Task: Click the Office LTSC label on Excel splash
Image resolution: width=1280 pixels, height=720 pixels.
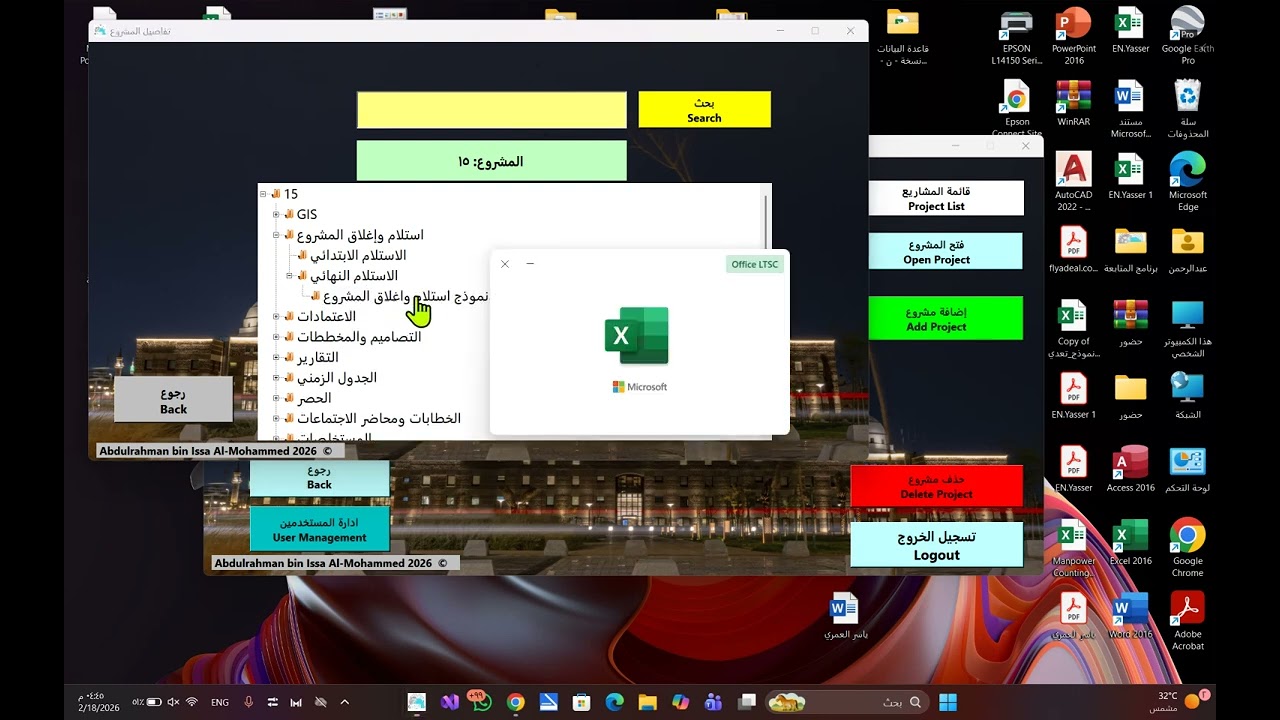Action: pyautogui.click(x=754, y=264)
